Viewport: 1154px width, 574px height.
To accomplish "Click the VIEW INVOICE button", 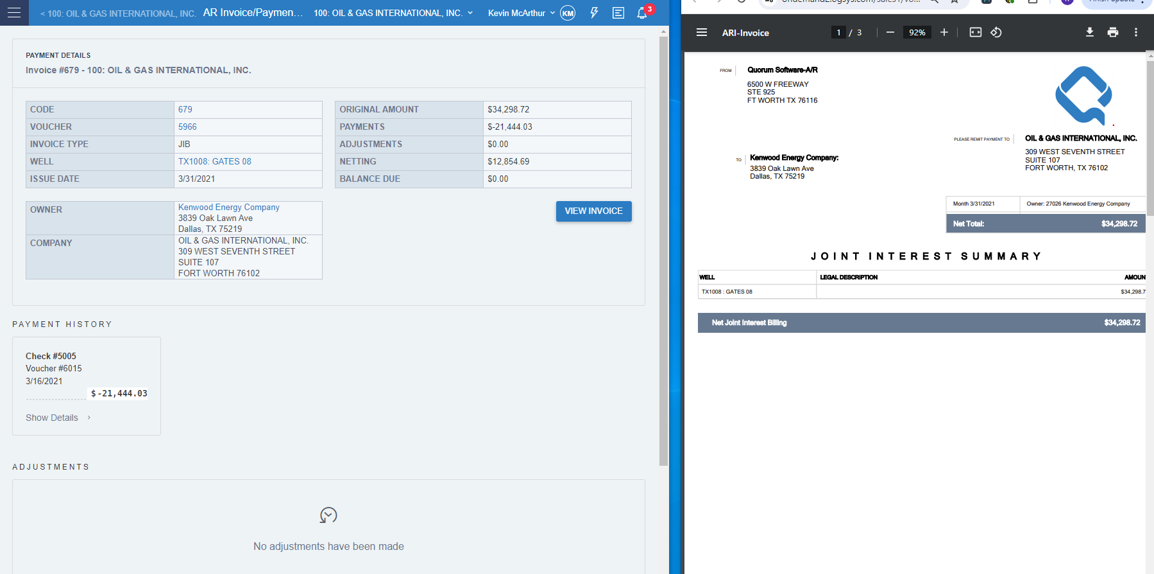I will 594,211.
